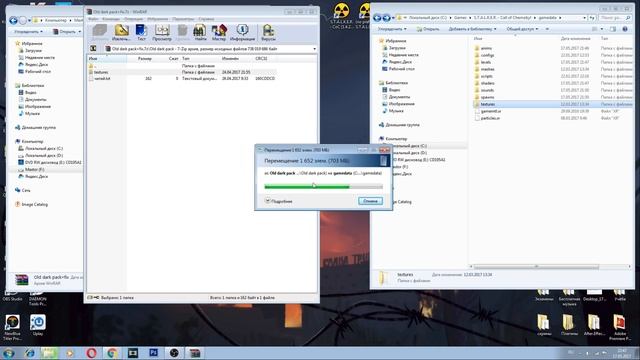
Task: Open the Help (Справка) menu in WinRAR
Action: pyautogui.click(x=206, y=19)
